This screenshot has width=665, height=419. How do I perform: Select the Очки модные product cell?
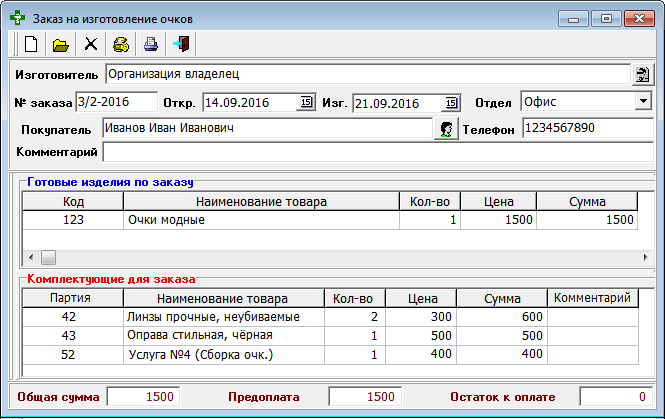pyautogui.click(x=261, y=220)
